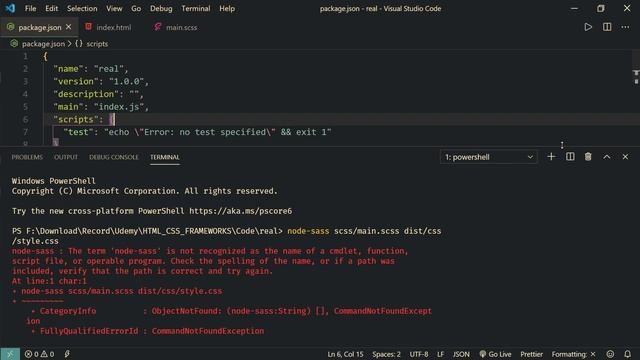
Task: Click the remote window indicator icon
Action: coord(10,354)
